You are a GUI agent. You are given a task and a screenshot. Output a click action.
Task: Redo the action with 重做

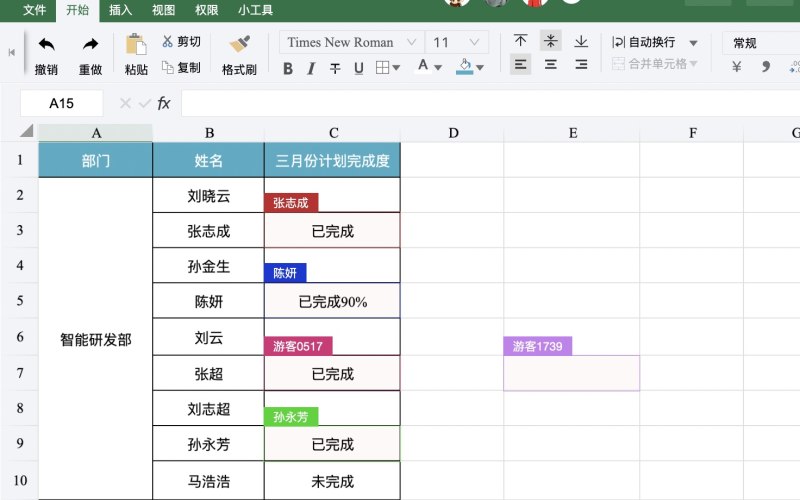click(90, 55)
